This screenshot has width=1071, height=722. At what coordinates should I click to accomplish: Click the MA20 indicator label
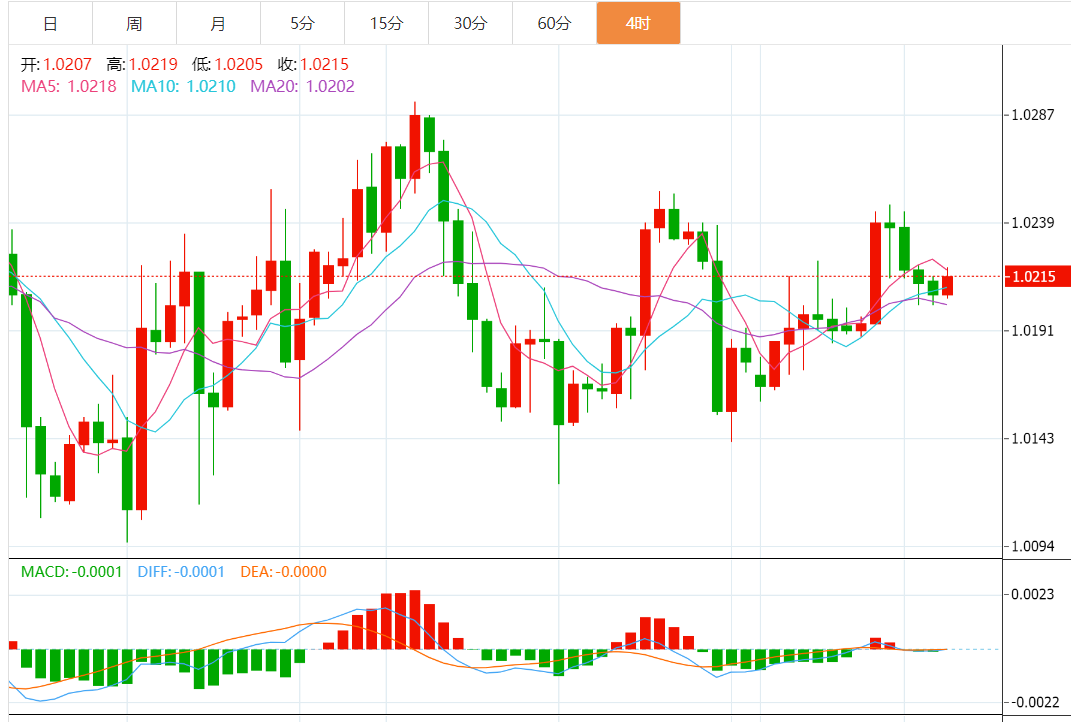302,86
